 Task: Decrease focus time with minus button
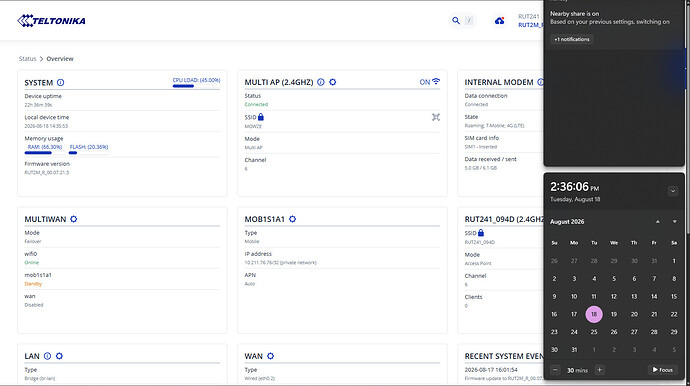(x=555, y=370)
